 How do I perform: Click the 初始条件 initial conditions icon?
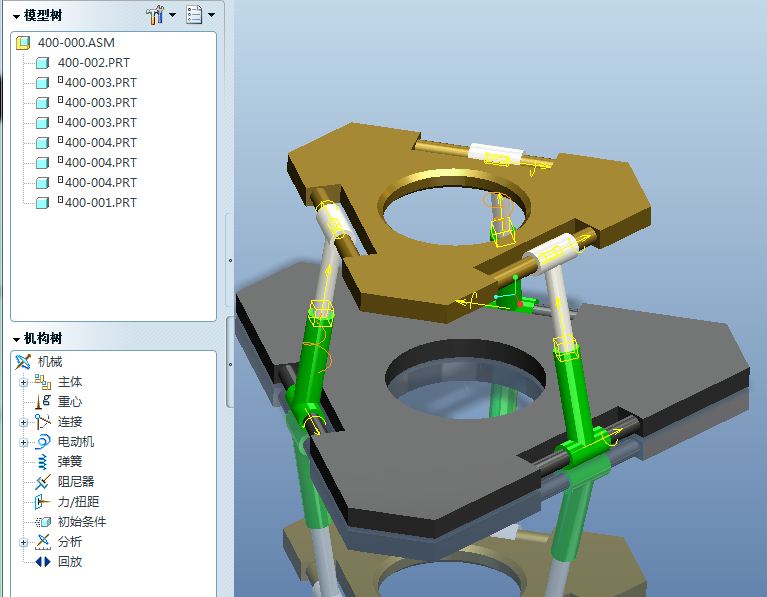[43, 522]
